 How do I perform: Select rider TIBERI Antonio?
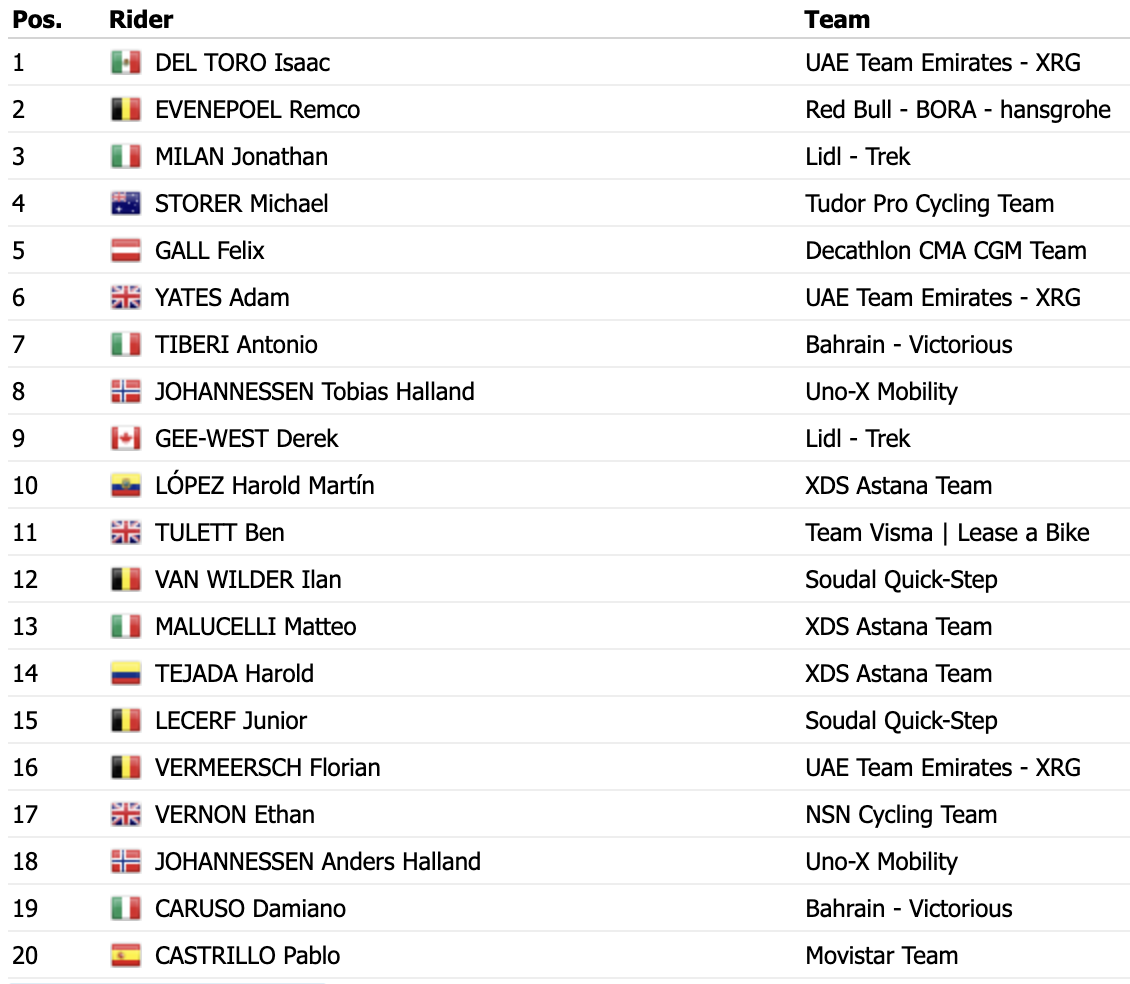tap(236, 345)
